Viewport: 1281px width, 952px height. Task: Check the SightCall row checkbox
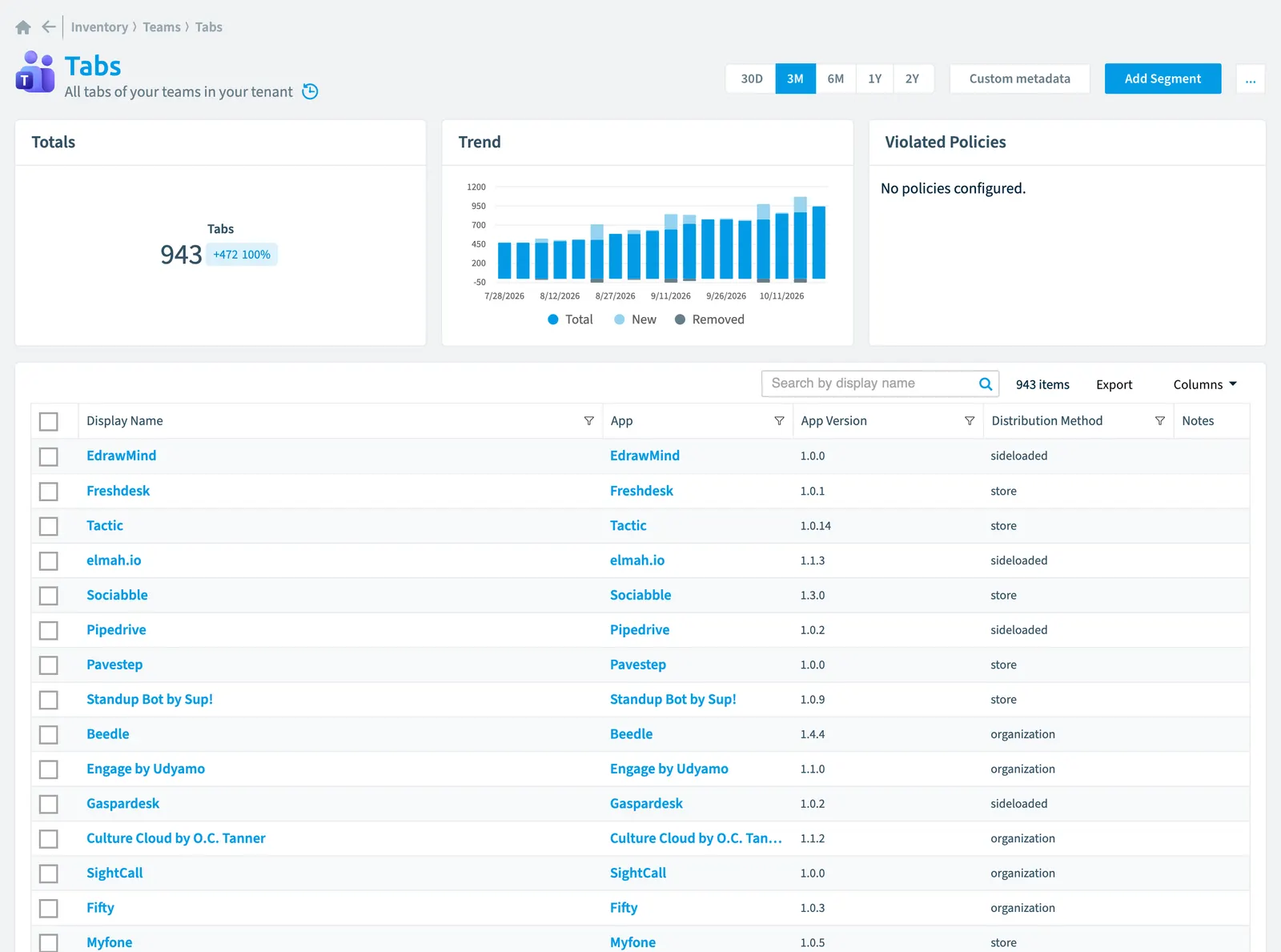click(49, 874)
